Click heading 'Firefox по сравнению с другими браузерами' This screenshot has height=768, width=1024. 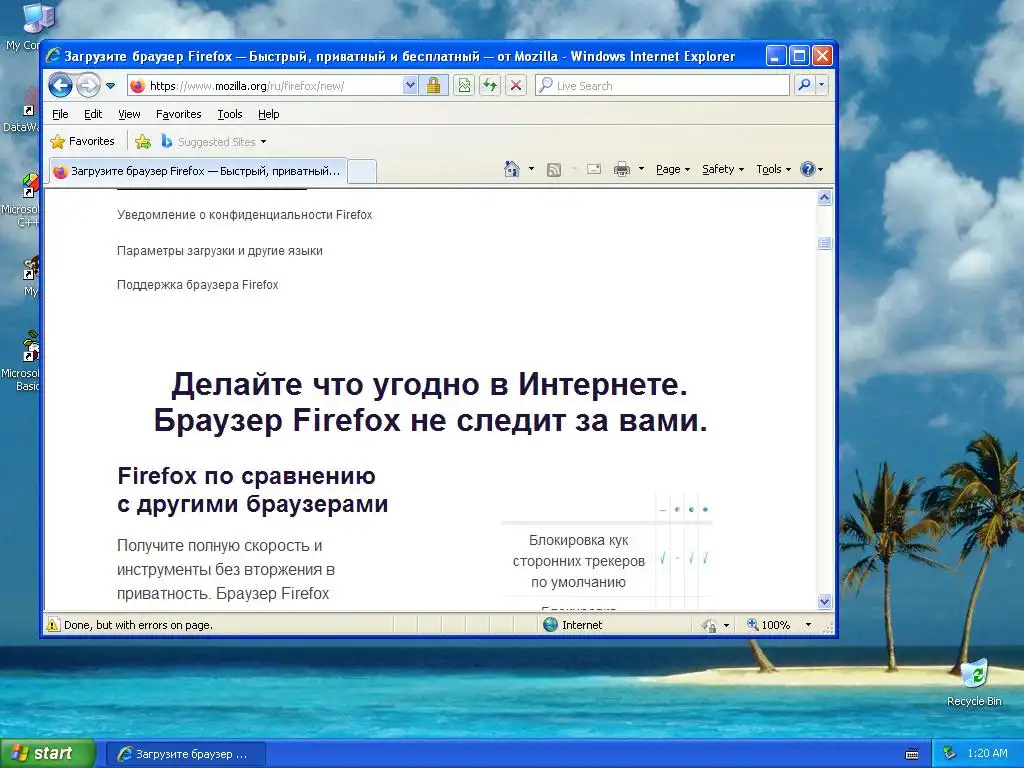(253, 490)
